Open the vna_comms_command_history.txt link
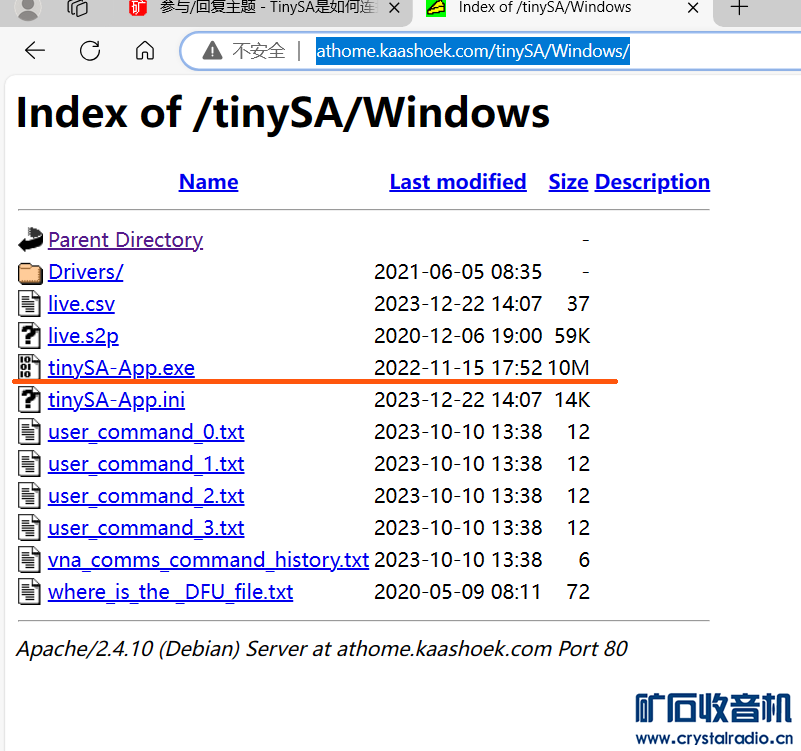801x751 pixels. [208, 560]
